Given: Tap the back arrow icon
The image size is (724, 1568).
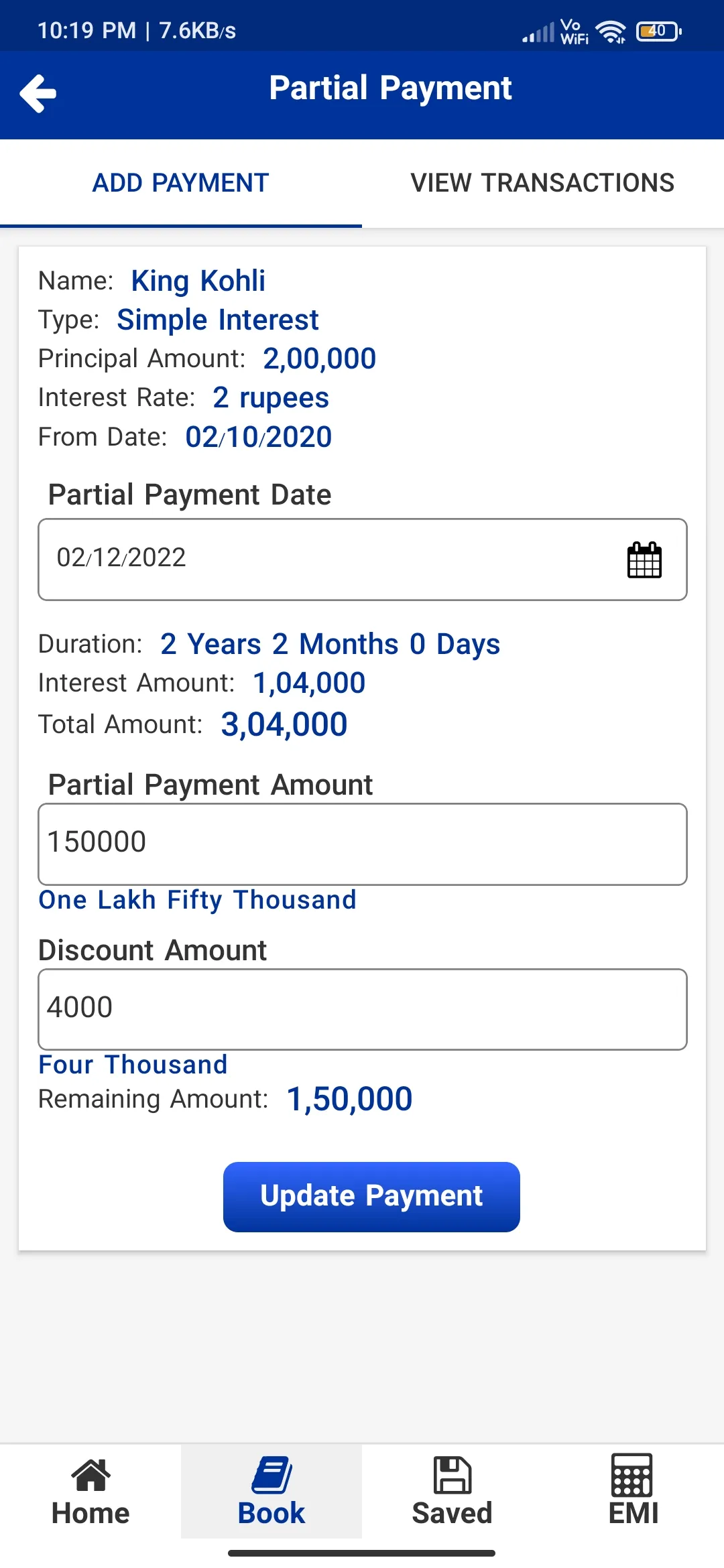Looking at the screenshot, I should (x=38, y=93).
